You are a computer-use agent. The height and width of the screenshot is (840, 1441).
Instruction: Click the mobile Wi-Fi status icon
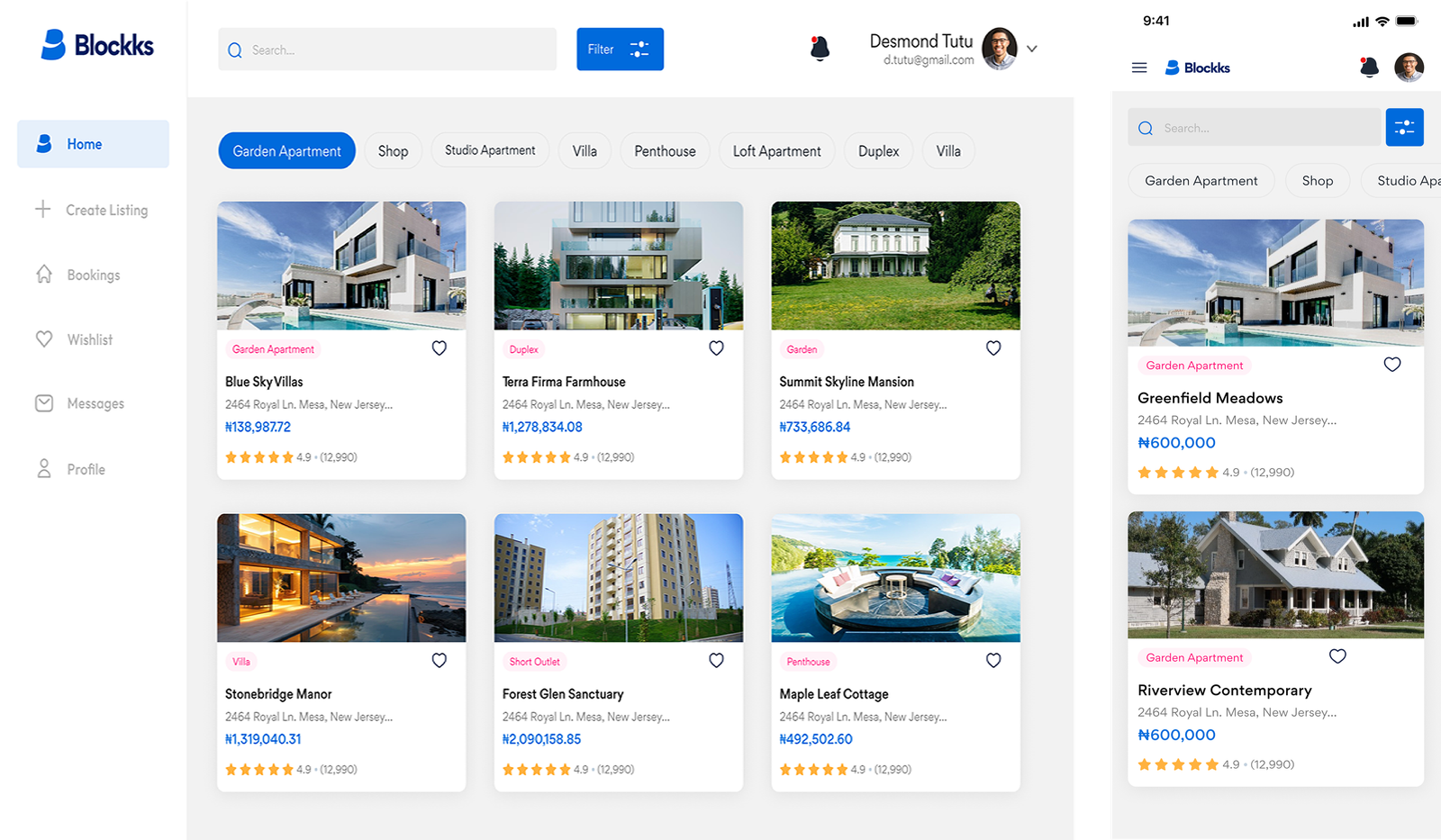pos(1382,21)
